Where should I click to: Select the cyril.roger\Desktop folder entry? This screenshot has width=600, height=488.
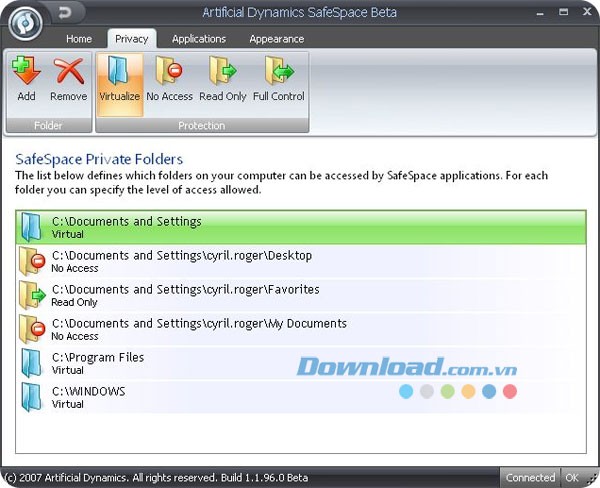coord(301,262)
